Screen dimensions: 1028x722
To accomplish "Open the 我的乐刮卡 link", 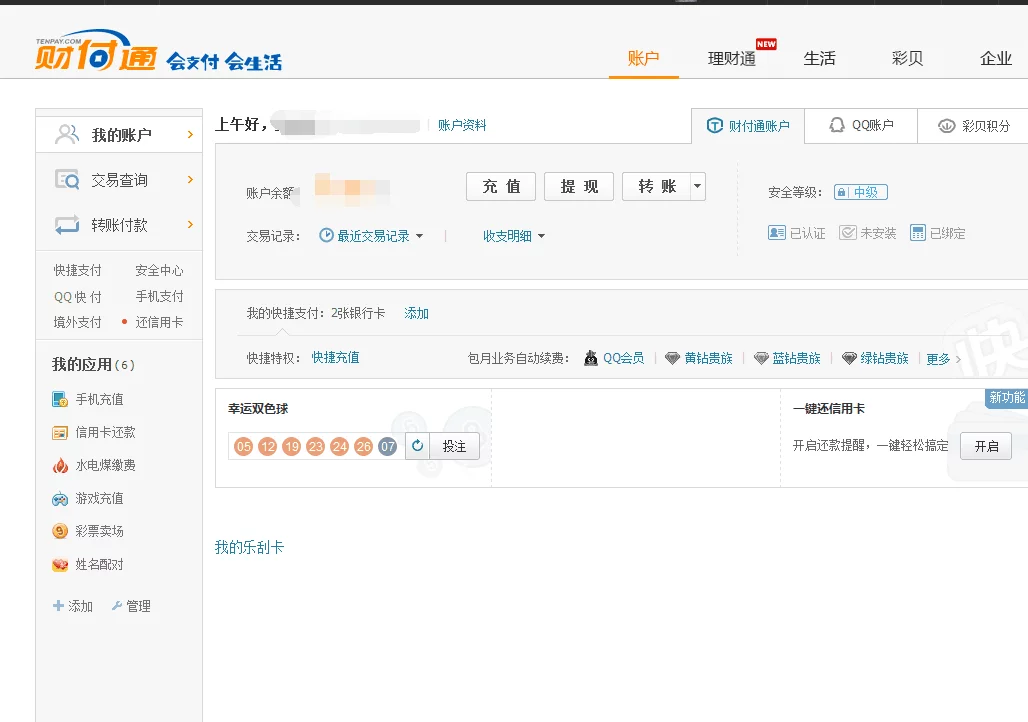I will (x=249, y=547).
